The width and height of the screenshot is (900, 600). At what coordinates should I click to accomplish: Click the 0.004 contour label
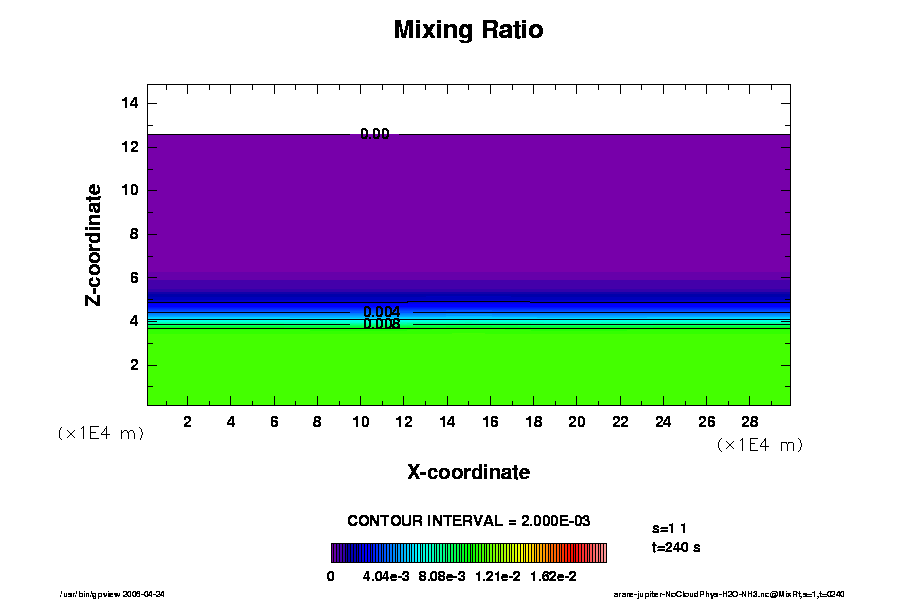coord(382,312)
